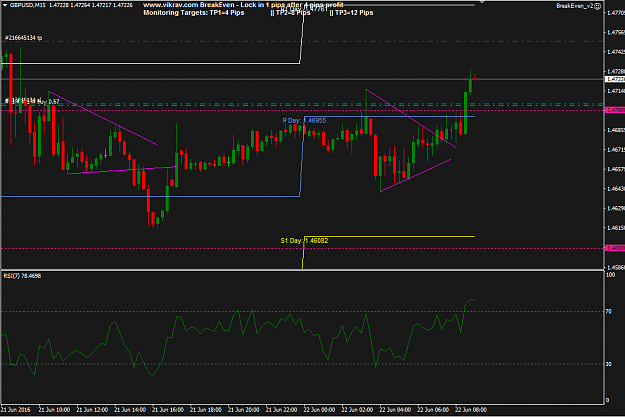Select the buy 0.57 order entry label
The width and height of the screenshot is (625, 417).
pyautogui.click(x=32, y=101)
